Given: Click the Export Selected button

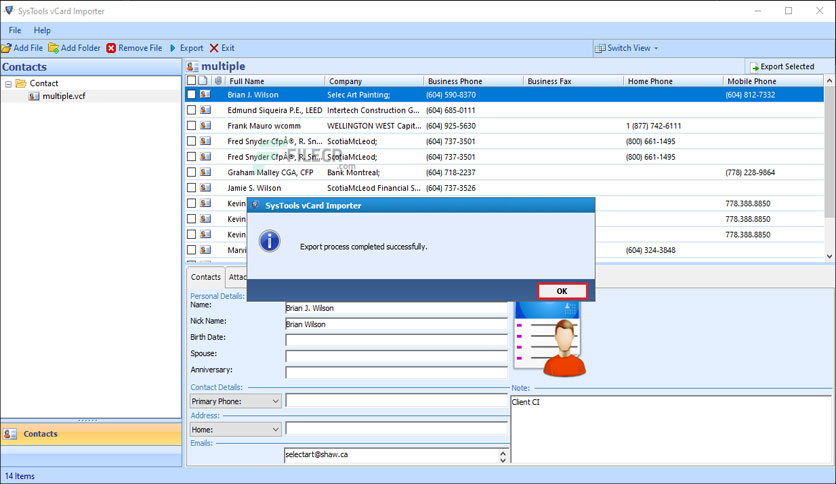Looking at the screenshot, I should click(x=782, y=67).
